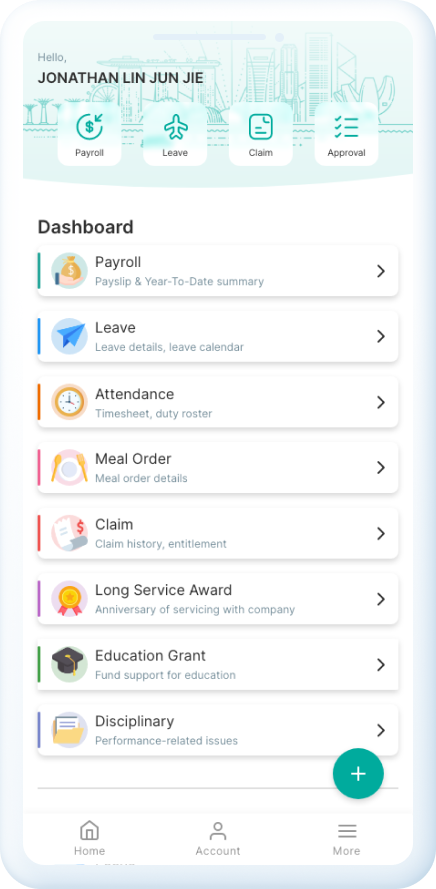Switch to the Account tab
This screenshot has width=436, height=889.
(218, 838)
